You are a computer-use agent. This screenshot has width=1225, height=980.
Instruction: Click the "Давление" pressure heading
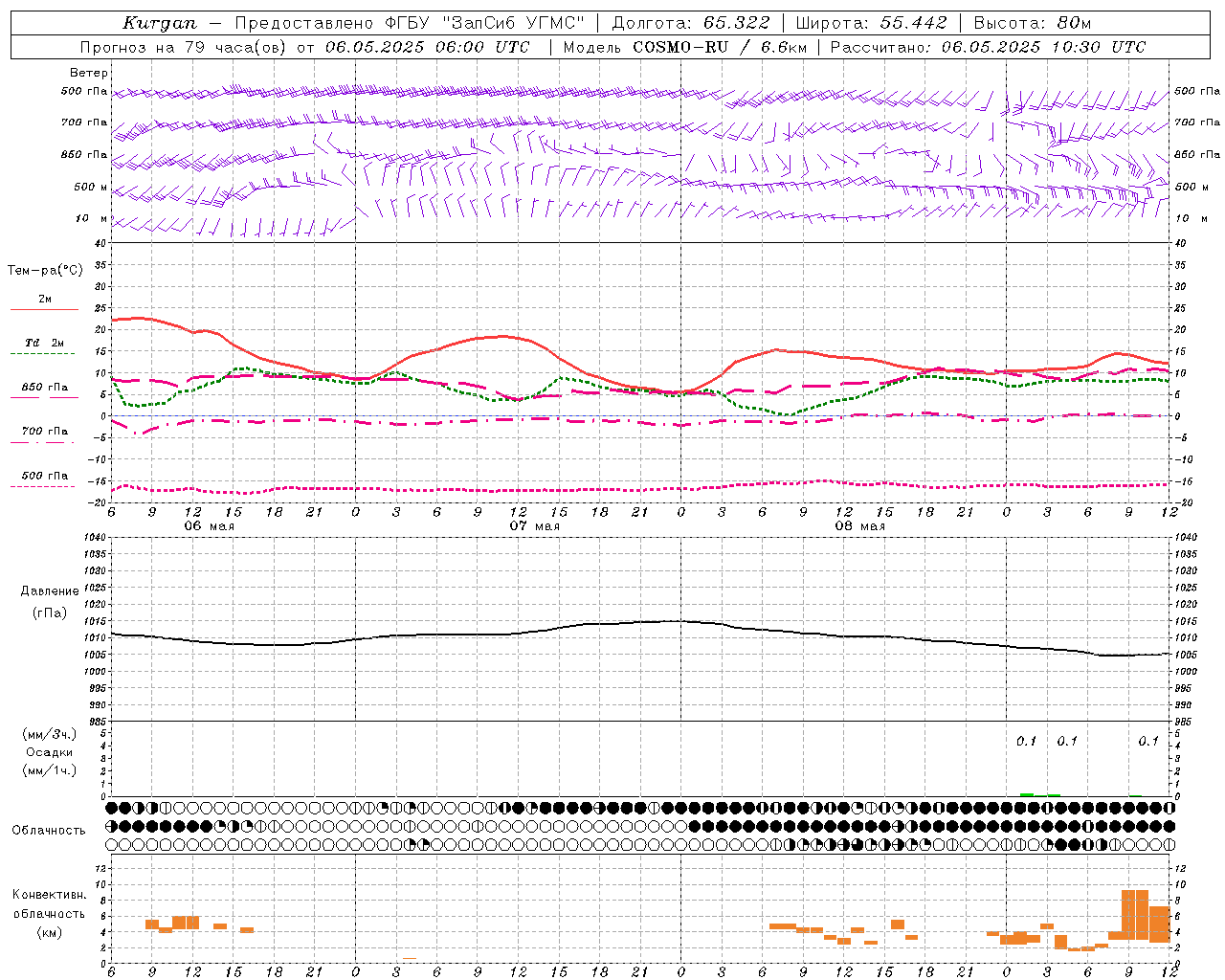coord(50,591)
